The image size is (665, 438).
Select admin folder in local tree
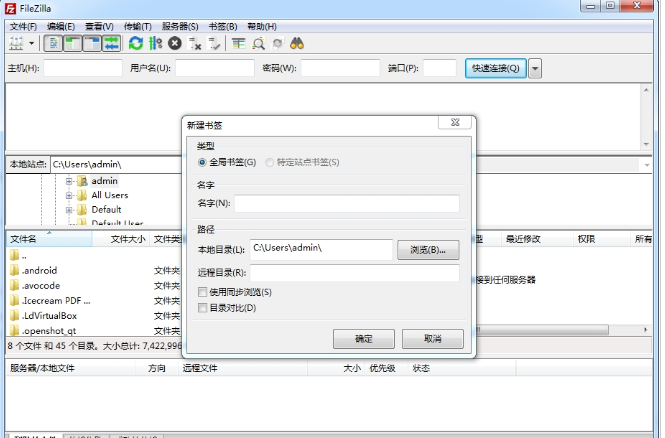[x=104, y=181]
